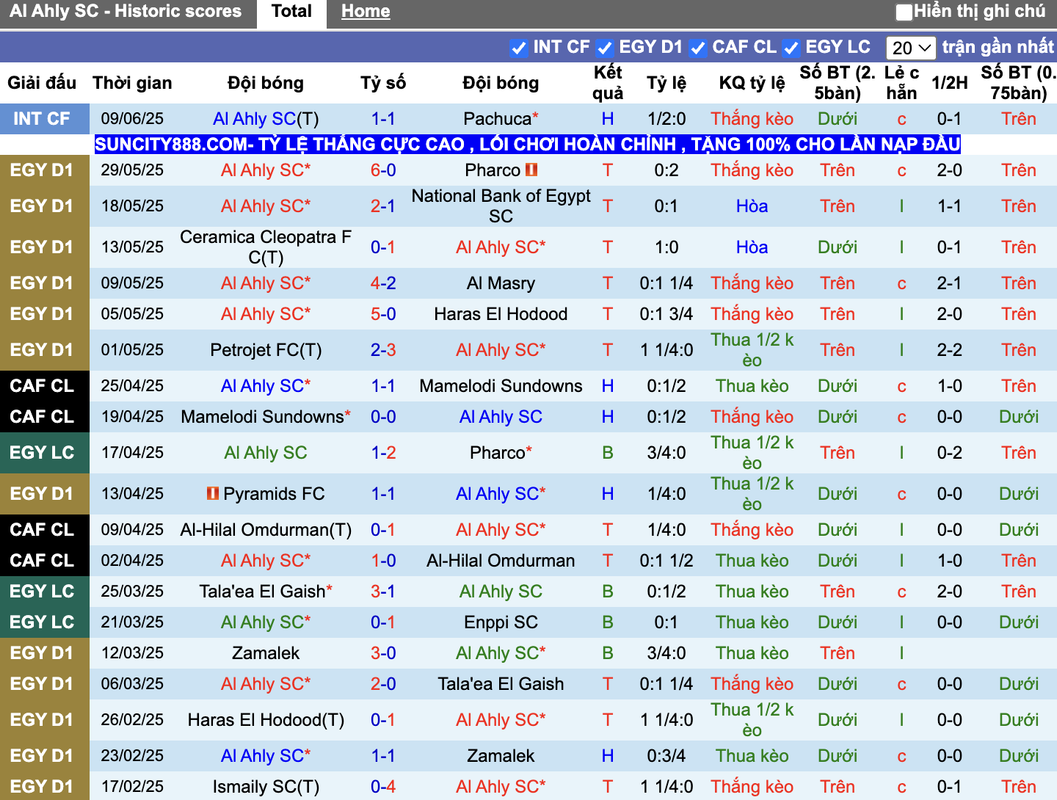This screenshot has height=800, width=1057.
Task: Switch to the Total tab
Action: tap(291, 11)
